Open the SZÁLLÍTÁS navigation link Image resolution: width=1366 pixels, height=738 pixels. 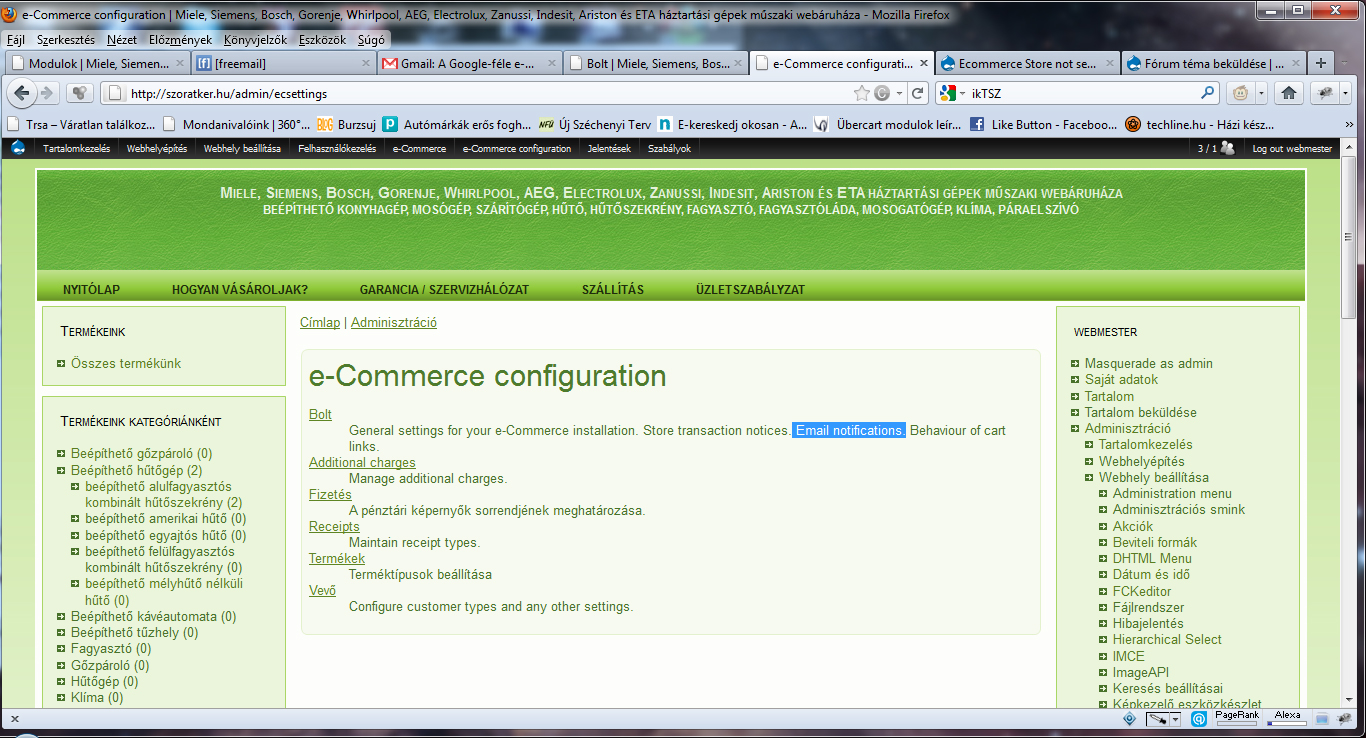613,290
